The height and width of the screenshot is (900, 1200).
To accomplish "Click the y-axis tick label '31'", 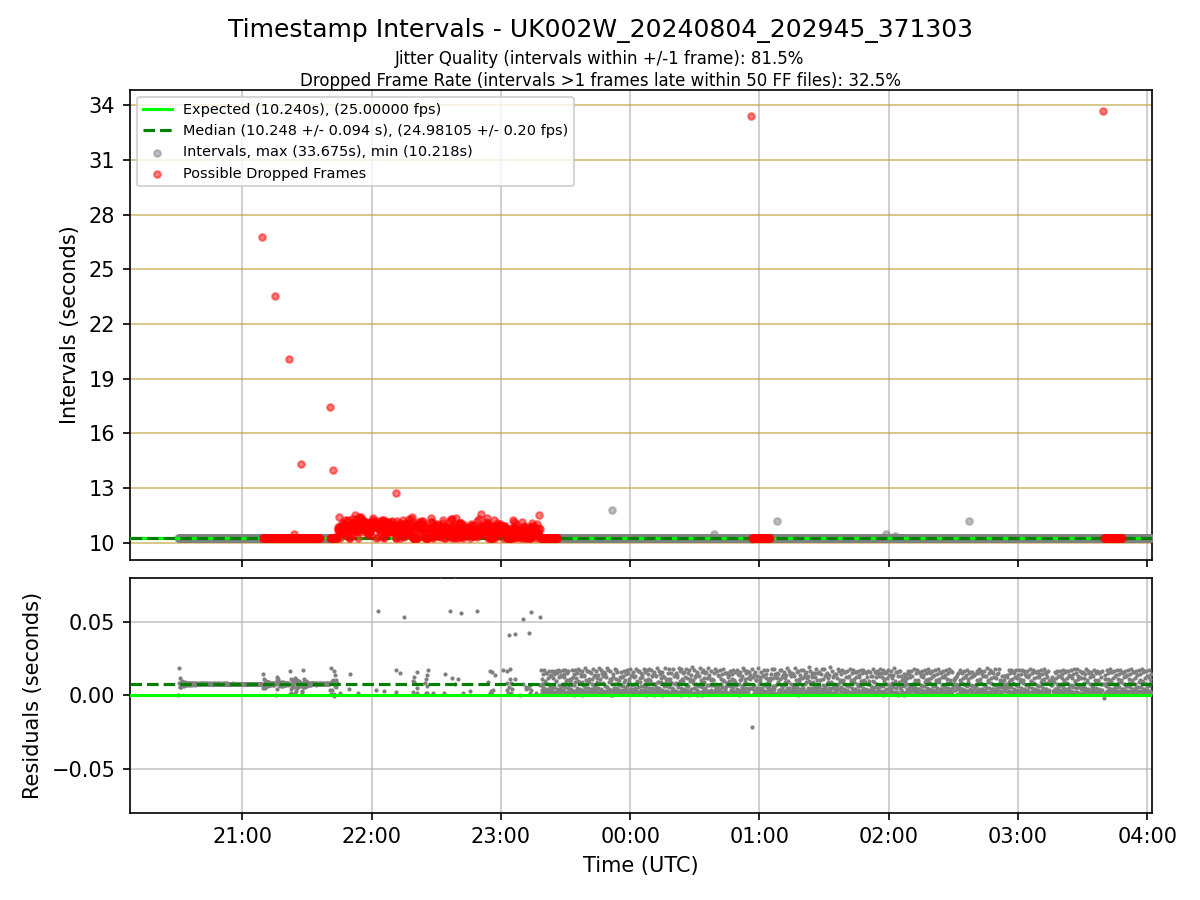I will tap(102, 160).
